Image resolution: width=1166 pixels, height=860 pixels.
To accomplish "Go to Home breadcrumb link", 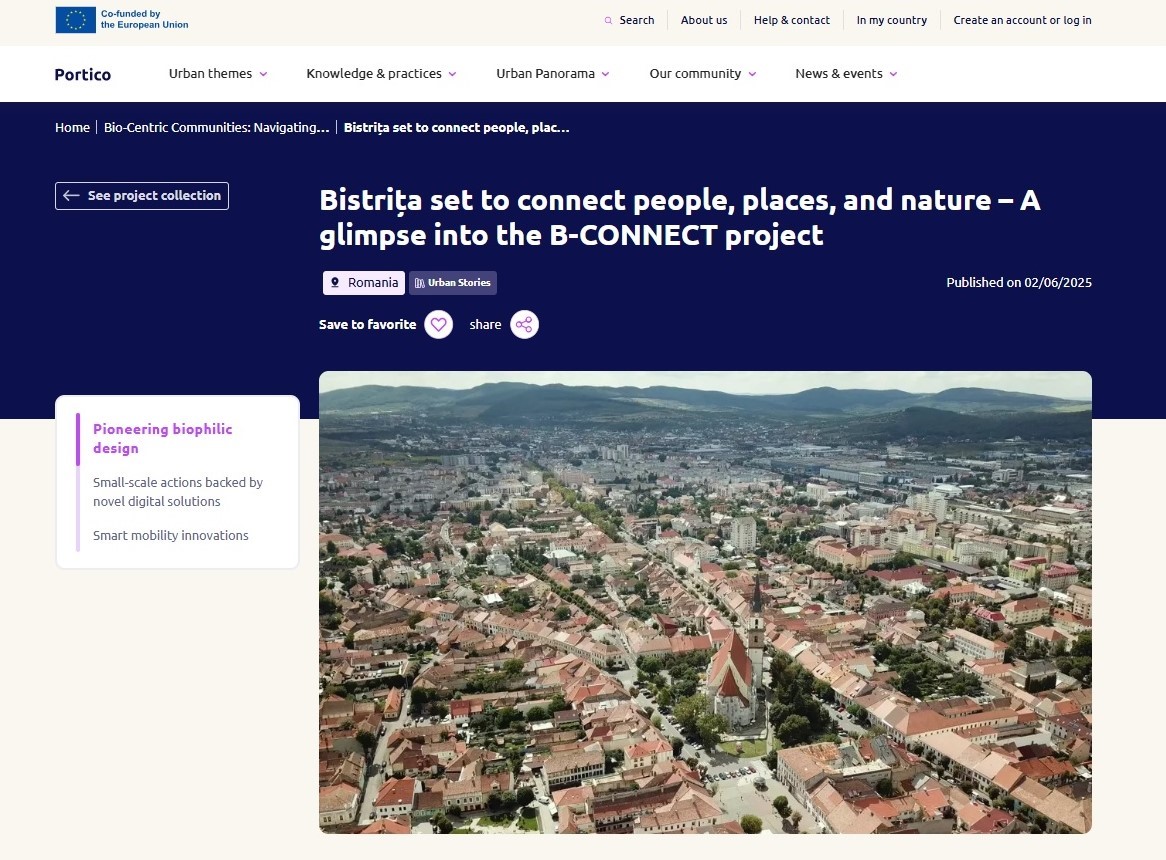I will tap(72, 128).
